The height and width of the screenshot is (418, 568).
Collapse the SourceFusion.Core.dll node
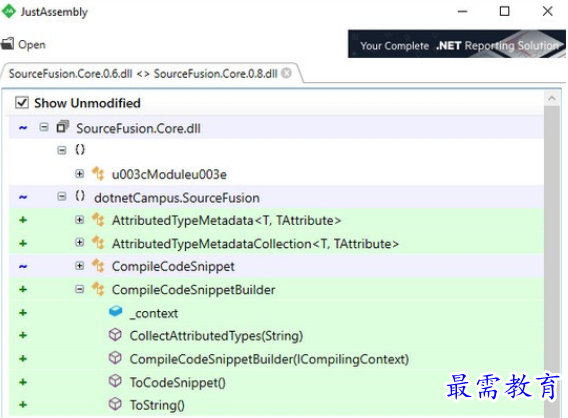pos(44,127)
